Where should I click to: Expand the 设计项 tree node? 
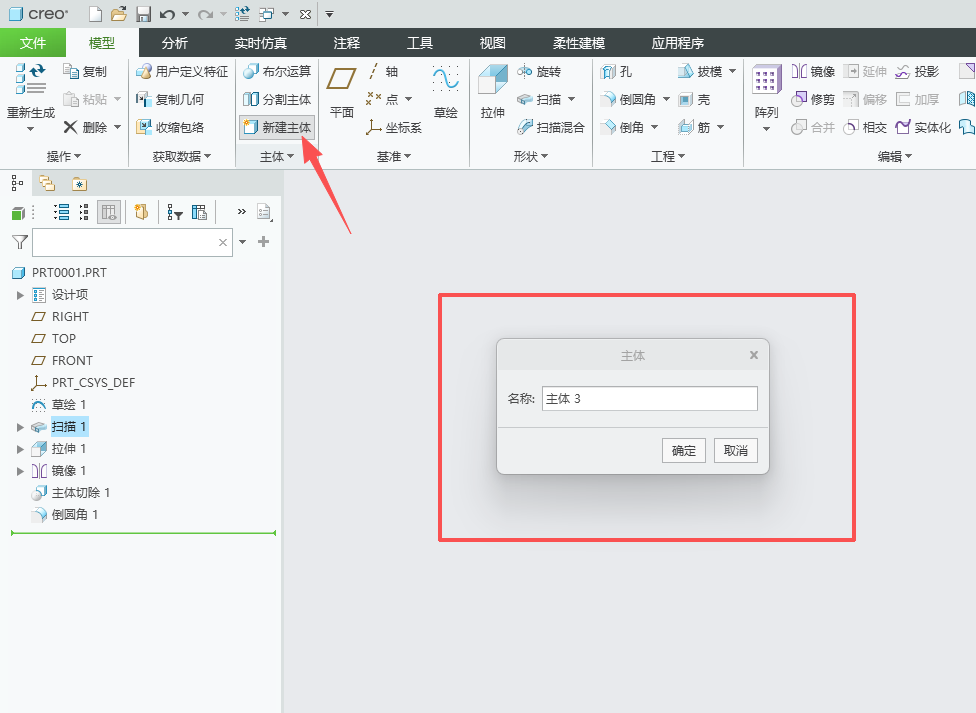coord(20,295)
